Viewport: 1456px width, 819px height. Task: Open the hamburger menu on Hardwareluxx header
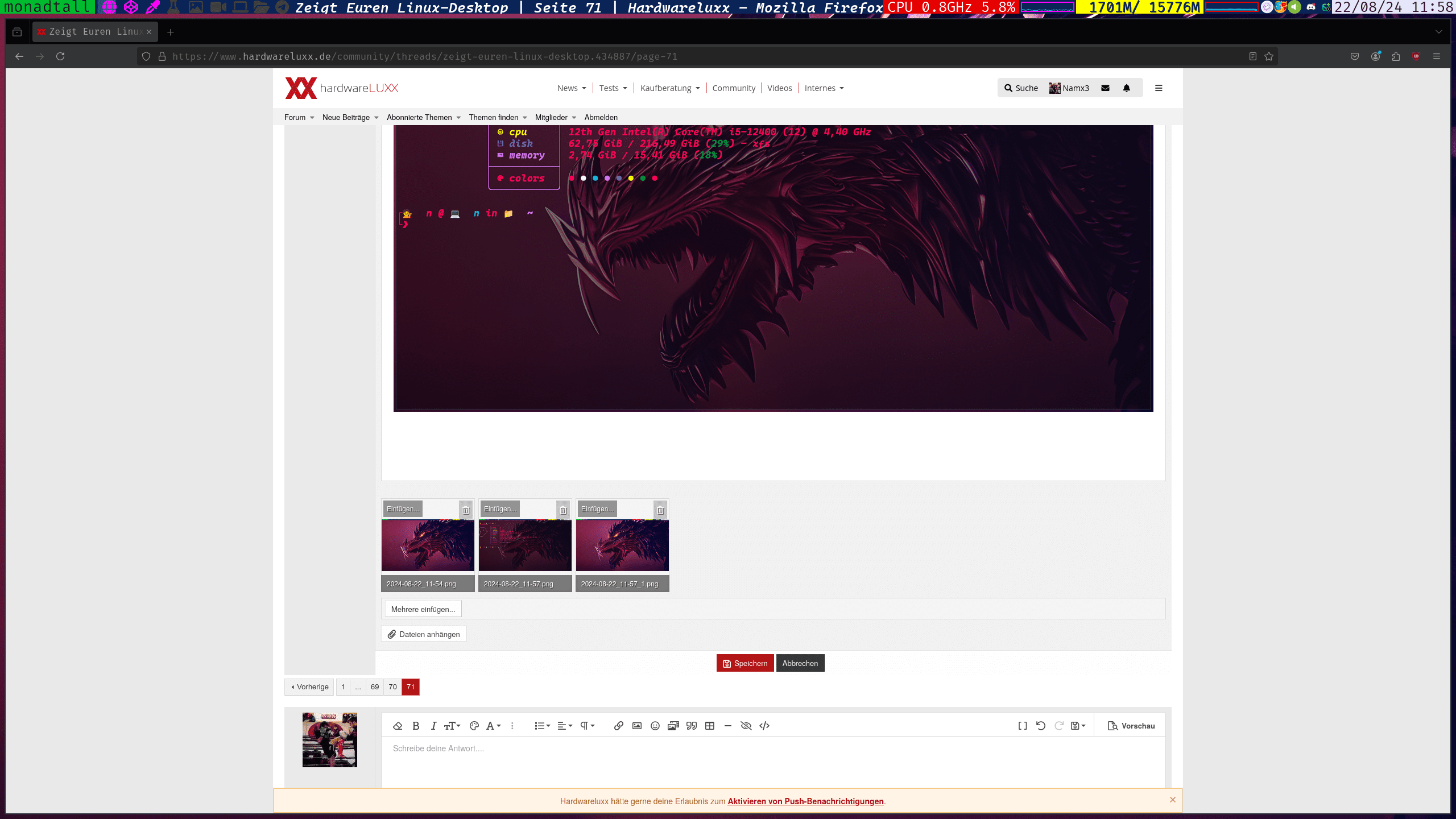[x=1159, y=88]
